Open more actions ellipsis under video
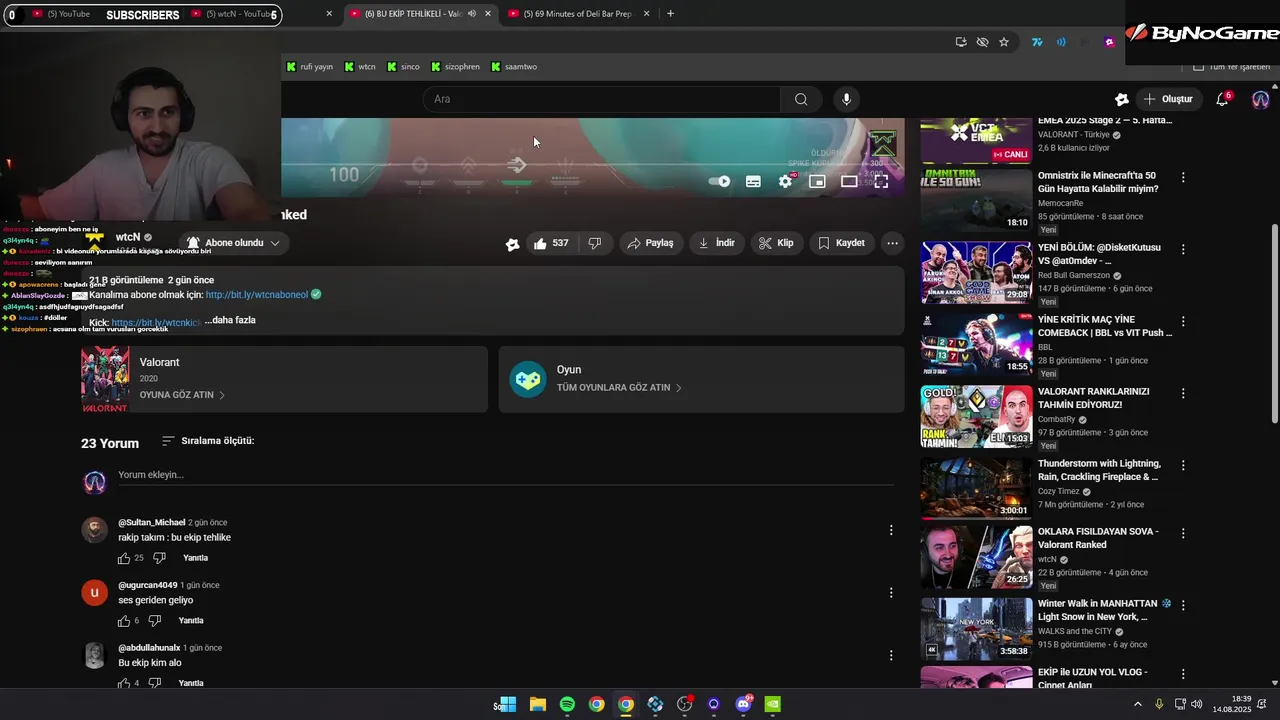1280x720 pixels. click(892, 243)
